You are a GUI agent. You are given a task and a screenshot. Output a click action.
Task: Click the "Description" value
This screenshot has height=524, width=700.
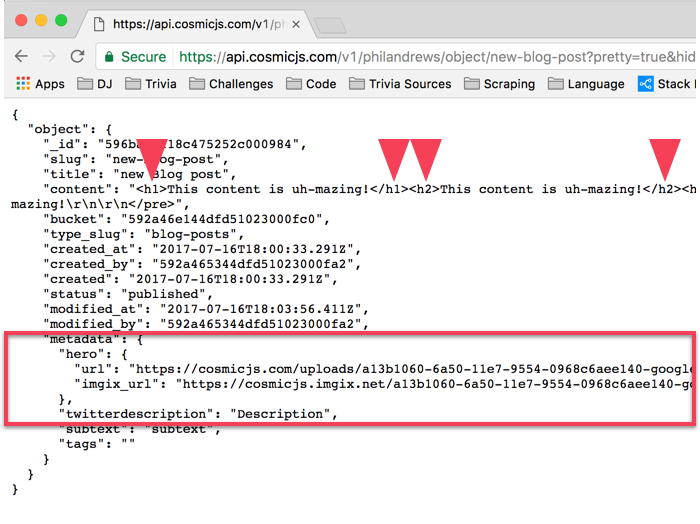[x=280, y=414]
